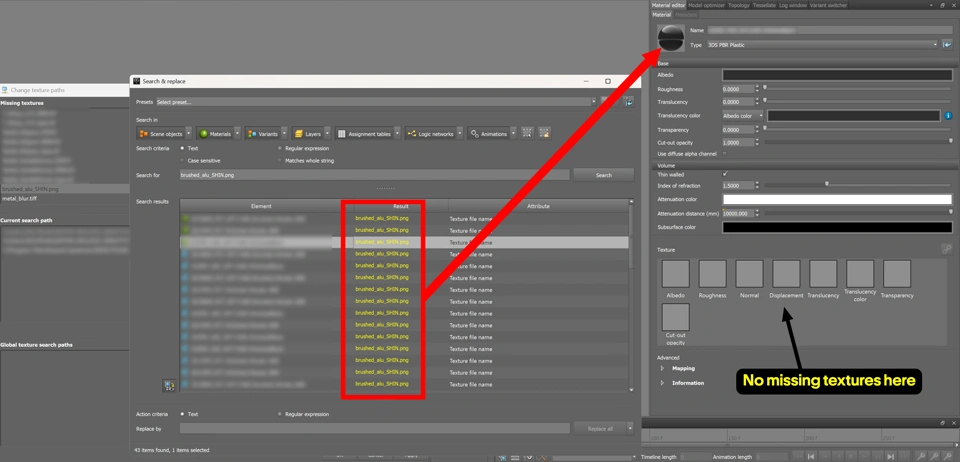Viewport: 960px width, 462px height.
Task: Toggle the Assignment tables search-in button
Action: point(364,133)
